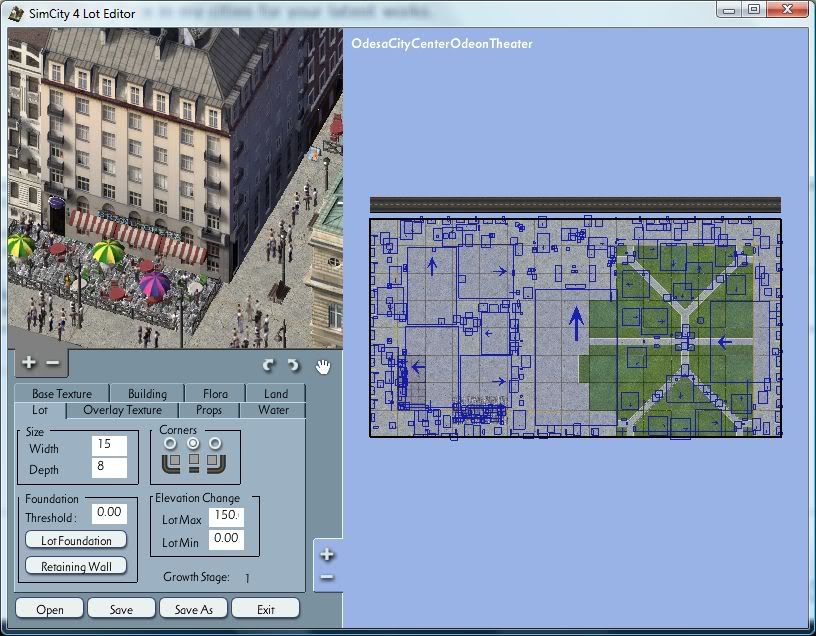
Task: Close the Lot Editor window
Action: [787, 9]
